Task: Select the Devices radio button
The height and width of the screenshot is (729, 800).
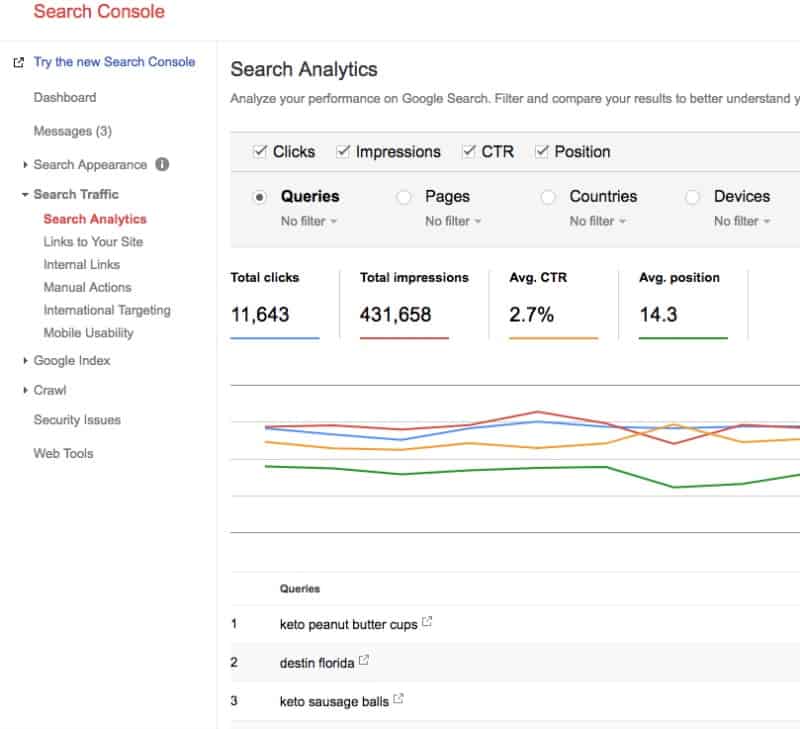Action: (692, 196)
